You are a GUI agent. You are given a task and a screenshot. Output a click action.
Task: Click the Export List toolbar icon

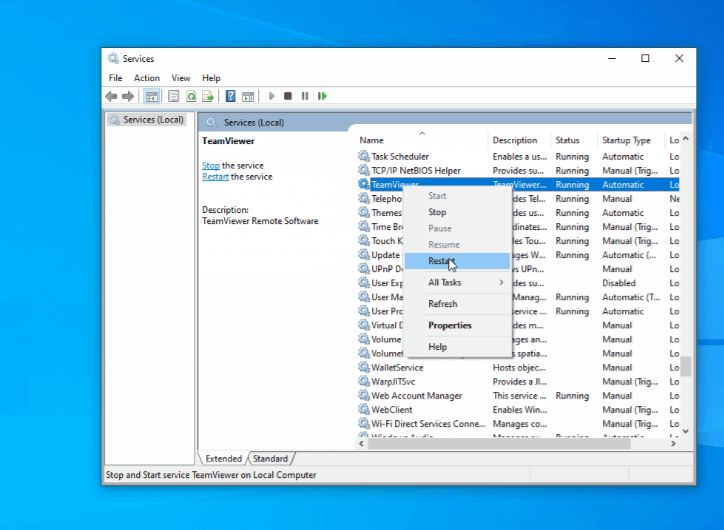click(x=208, y=96)
